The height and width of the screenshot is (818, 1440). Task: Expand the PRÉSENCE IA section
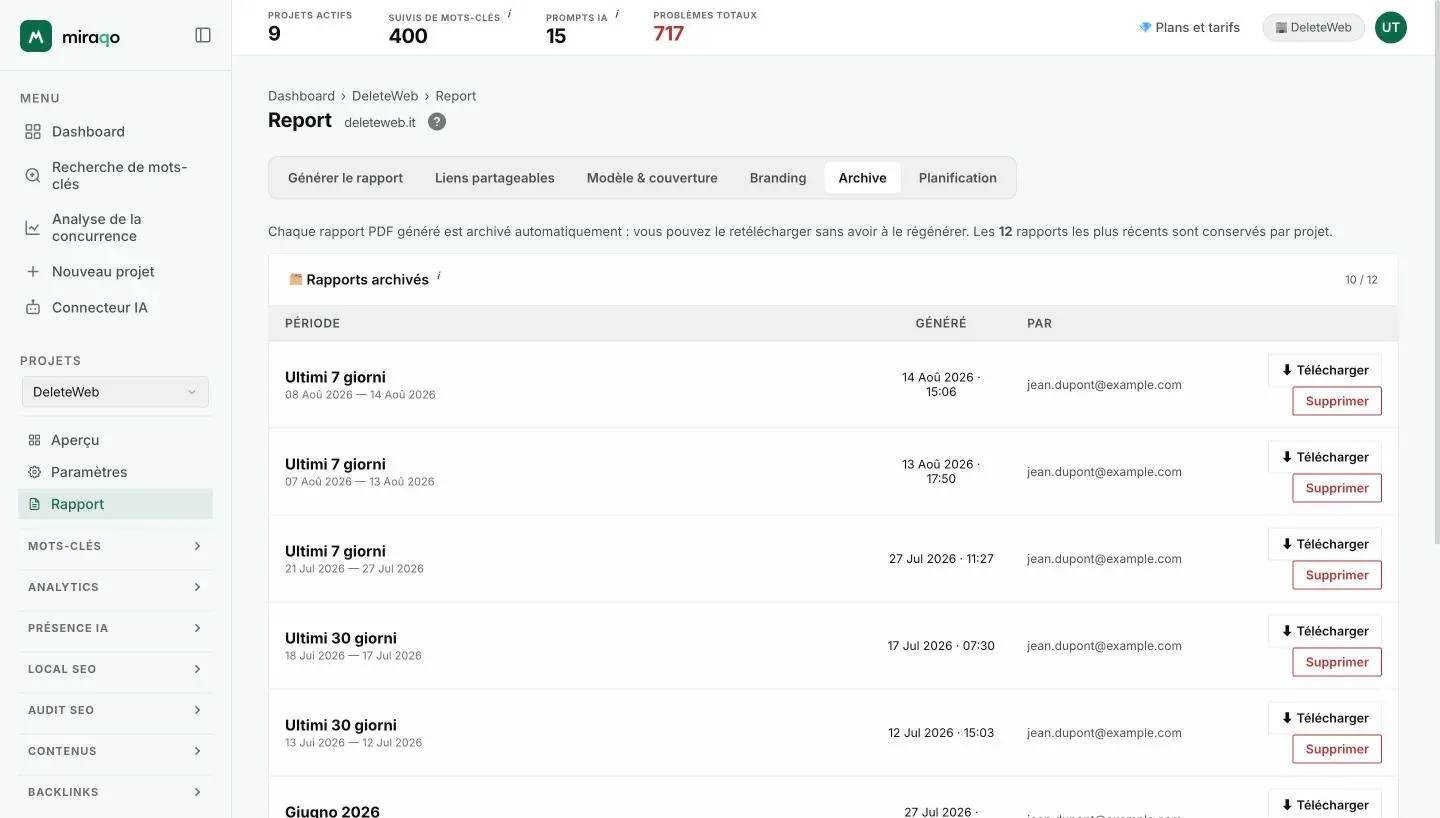[x=116, y=628]
